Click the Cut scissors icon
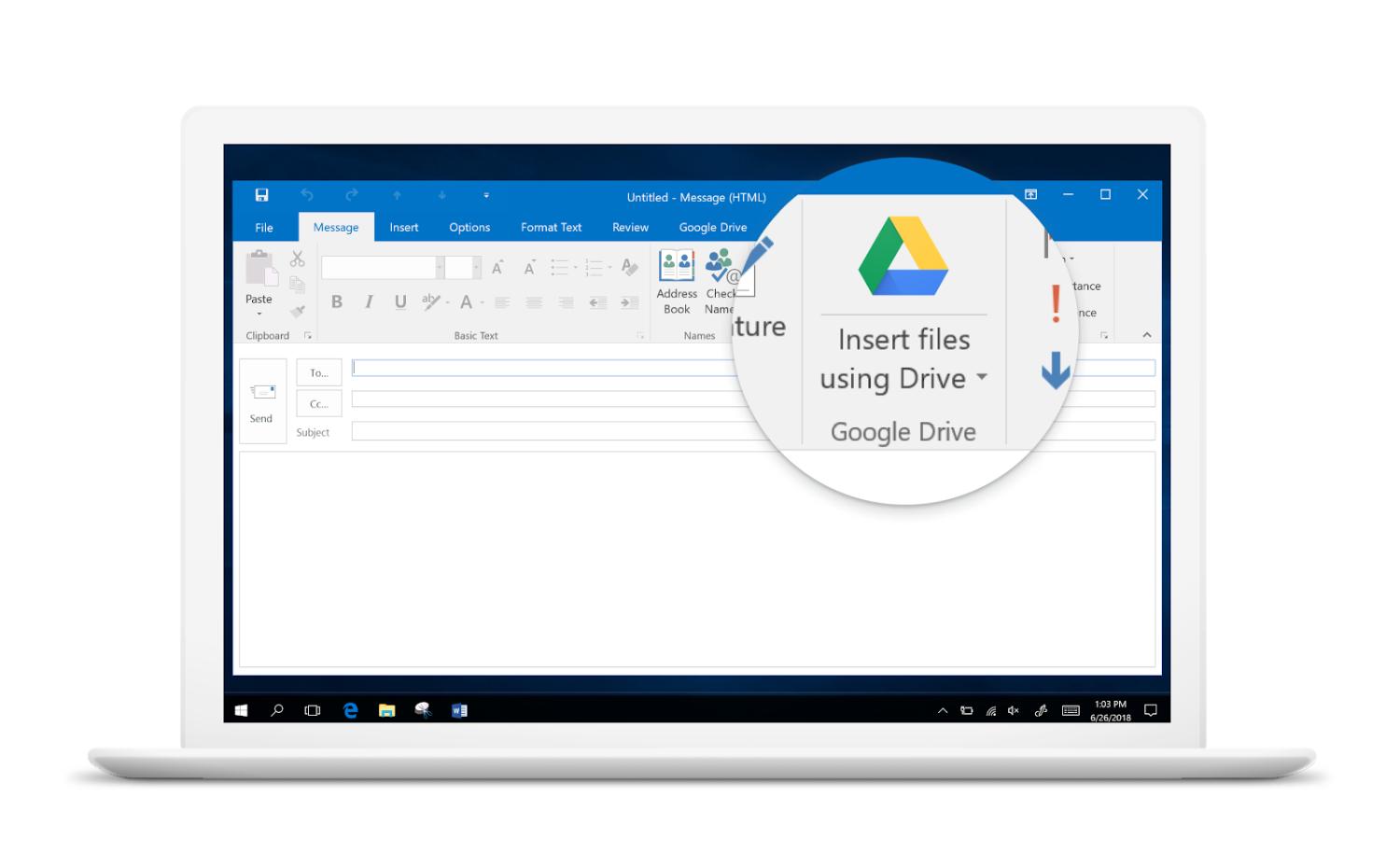Viewport: 1400px width, 853px height. coord(297,259)
